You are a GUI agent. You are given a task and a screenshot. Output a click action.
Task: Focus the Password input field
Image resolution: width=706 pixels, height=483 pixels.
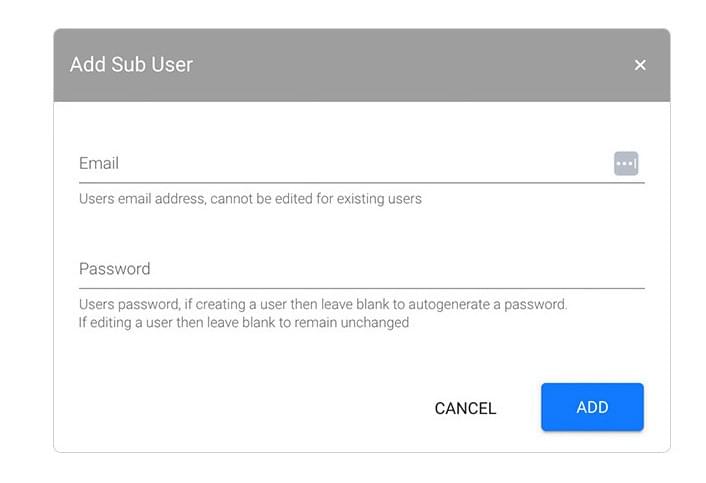tap(362, 269)
